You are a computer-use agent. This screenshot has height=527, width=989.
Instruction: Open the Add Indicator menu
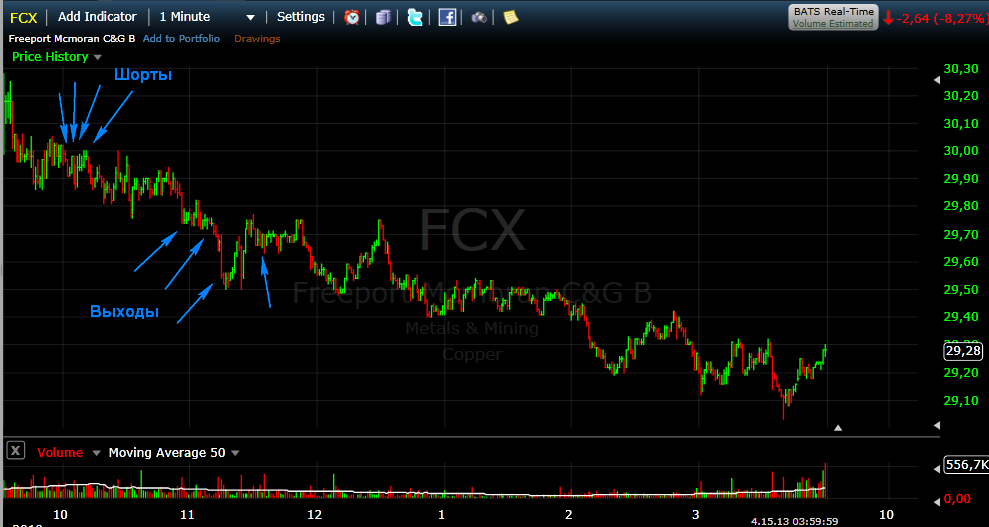[x=97, y=17]
